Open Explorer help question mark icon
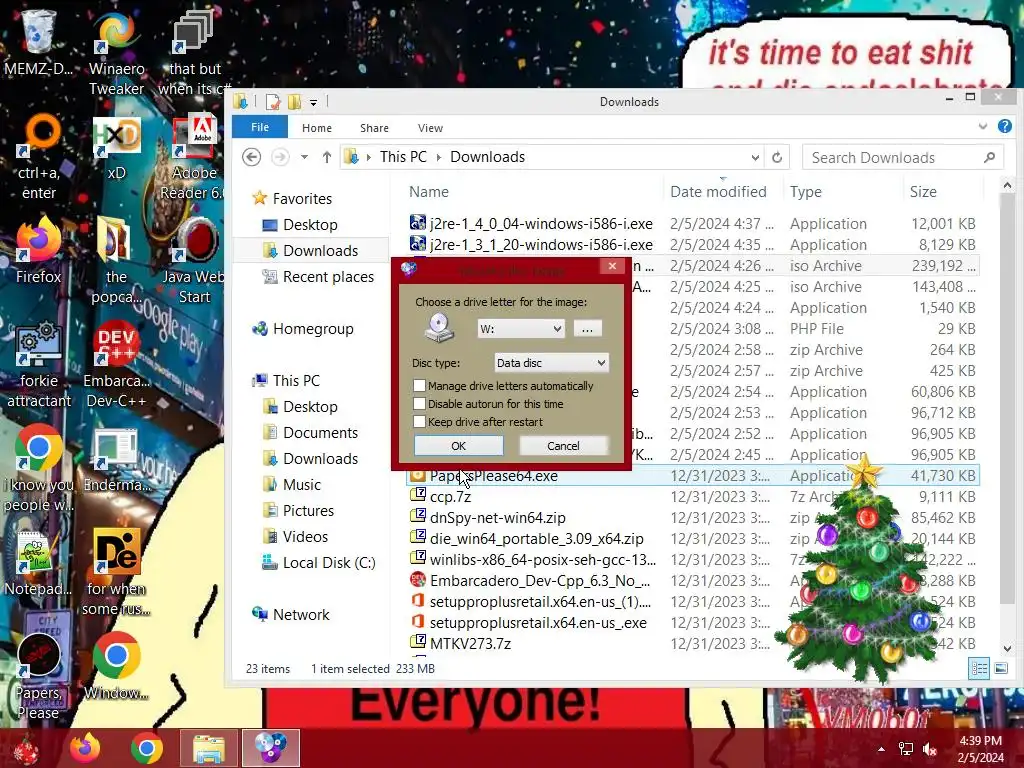This screenshot has height=768, width=1024. point(1004,127)
